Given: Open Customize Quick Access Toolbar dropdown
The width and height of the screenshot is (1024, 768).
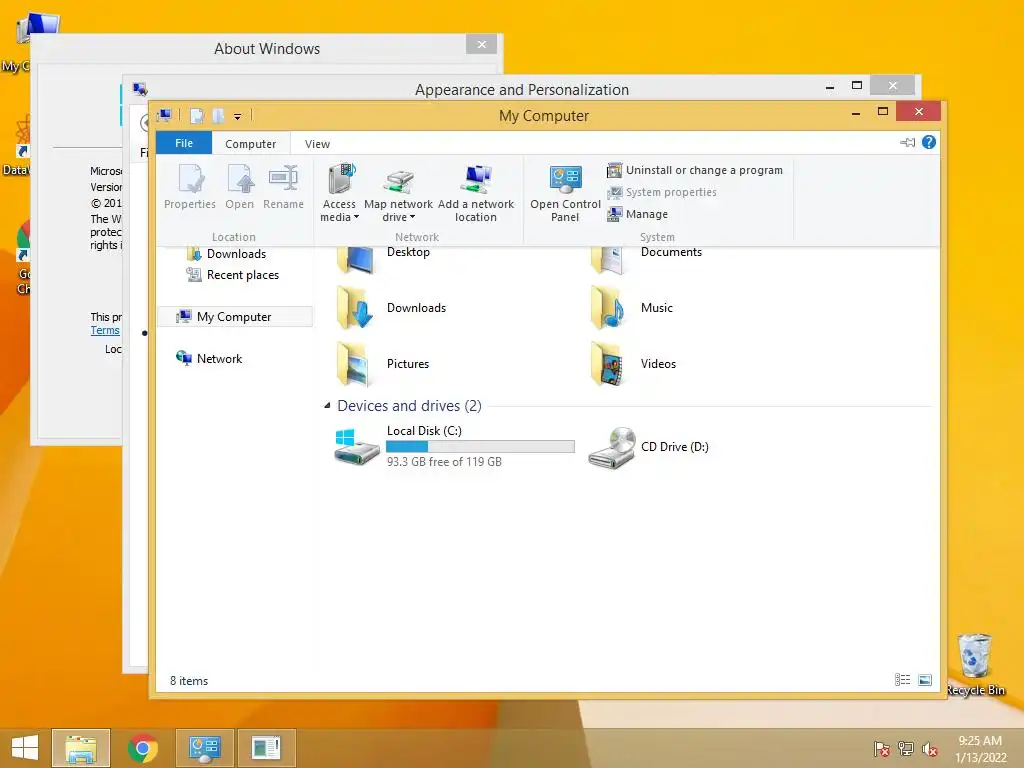Looking at the screenshot, I should point(238,117).
